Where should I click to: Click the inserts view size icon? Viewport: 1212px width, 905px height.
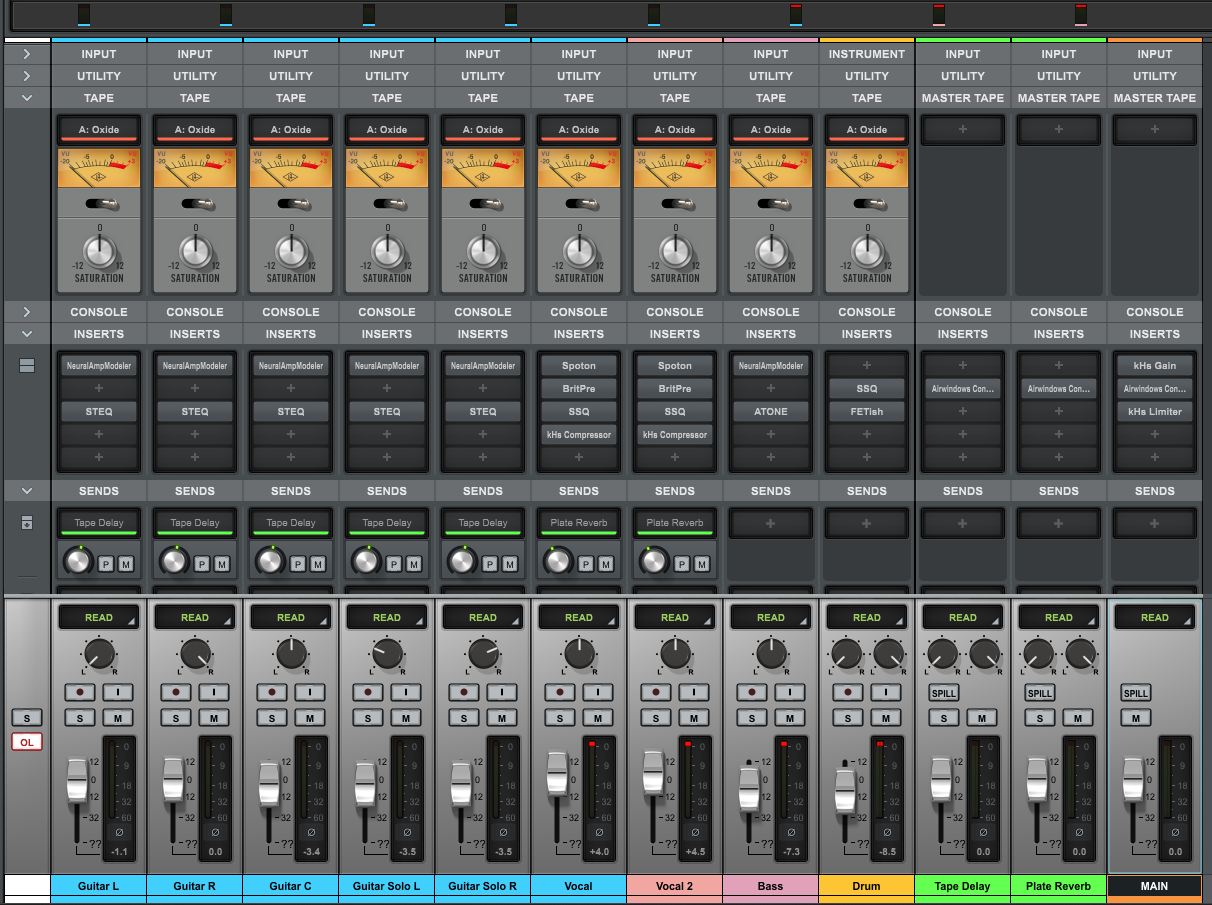pyautogui.click(x=27, y=366)
